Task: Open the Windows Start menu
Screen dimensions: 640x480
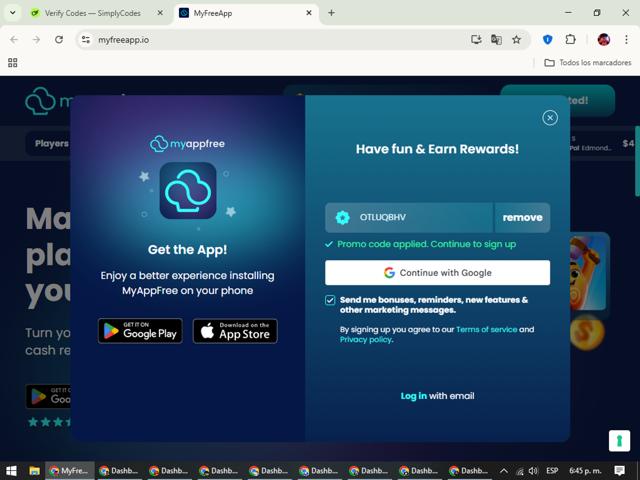Action: pos(11,471)
